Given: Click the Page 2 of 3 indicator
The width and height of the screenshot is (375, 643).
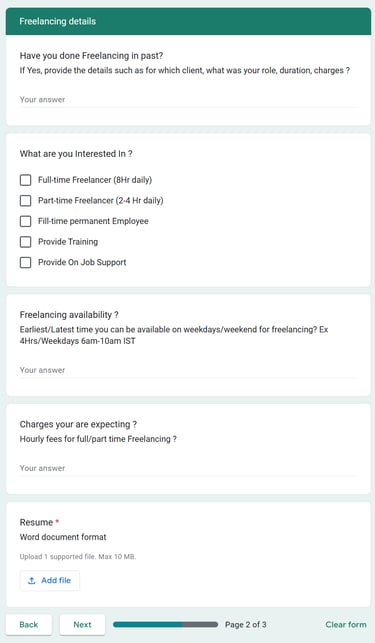Looking at the screenshot, I should [246, 625].
